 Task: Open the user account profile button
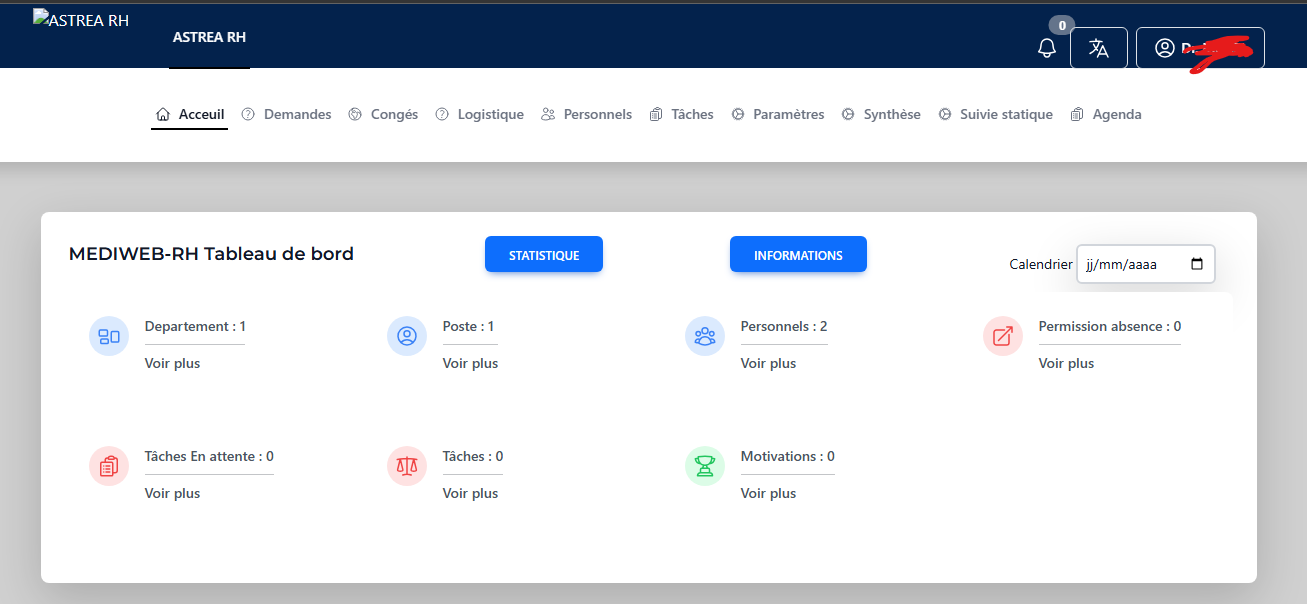[1200, 48]
